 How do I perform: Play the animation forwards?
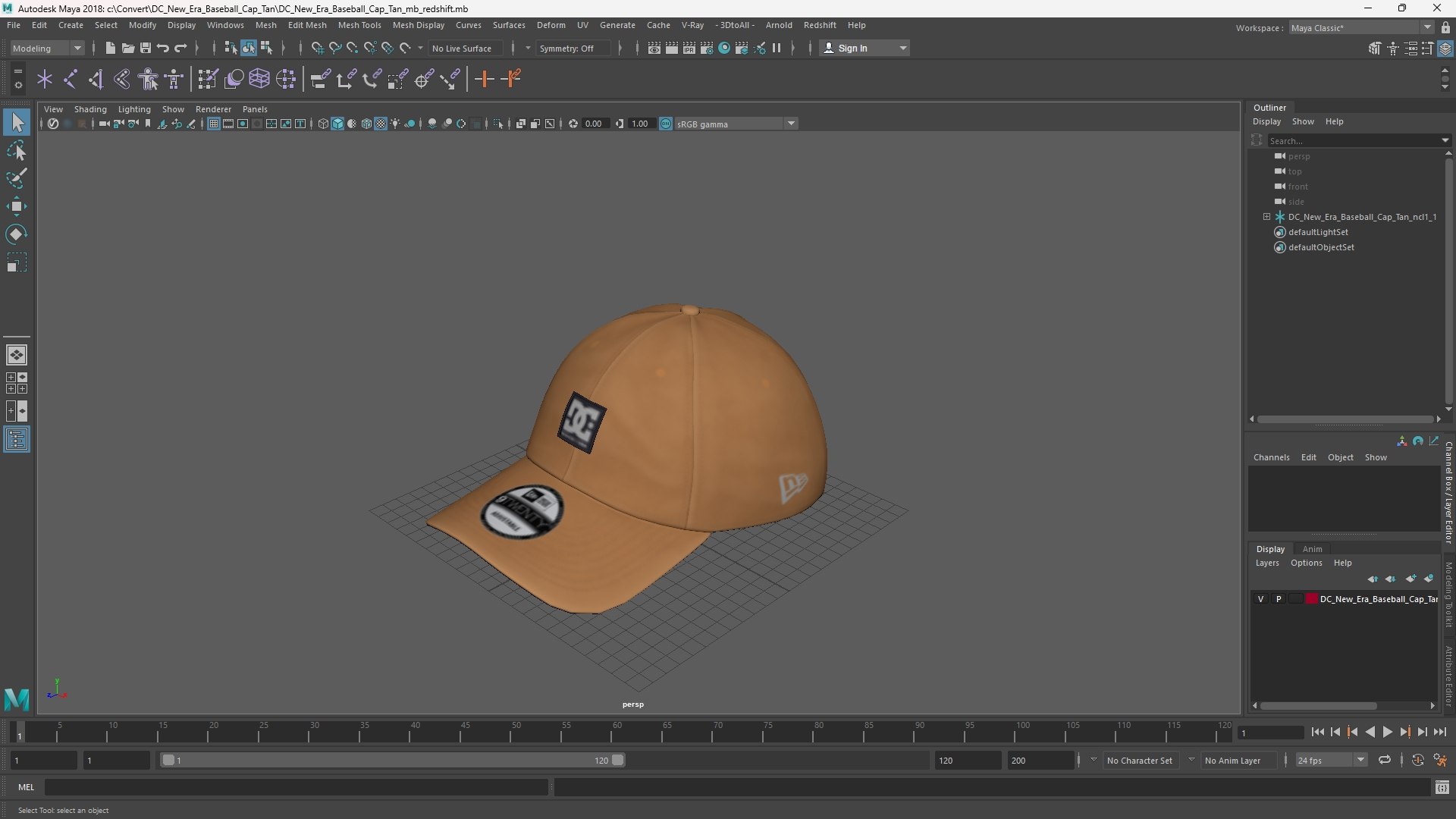(x=1387, y=732)
